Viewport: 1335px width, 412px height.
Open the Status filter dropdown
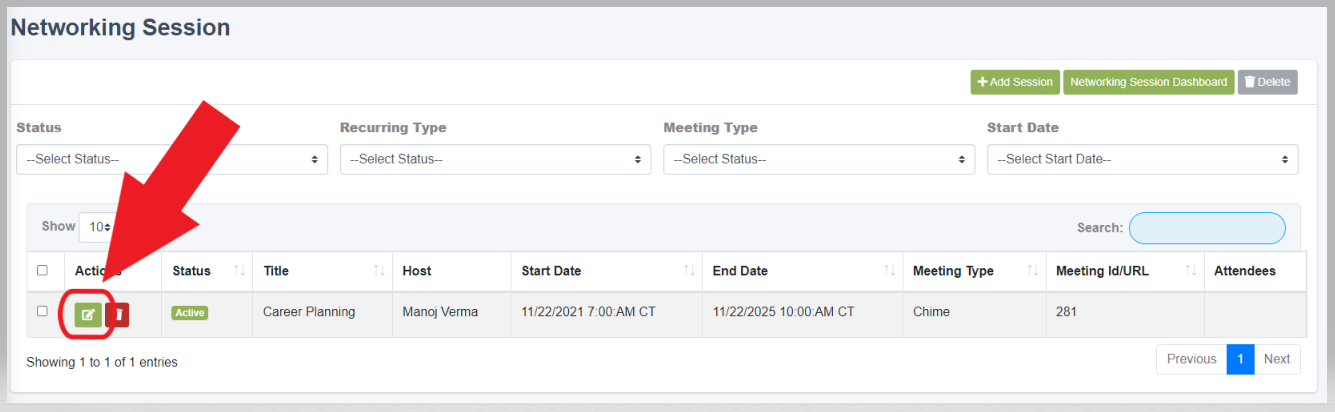pyautogui.click(x=172, y=159)
